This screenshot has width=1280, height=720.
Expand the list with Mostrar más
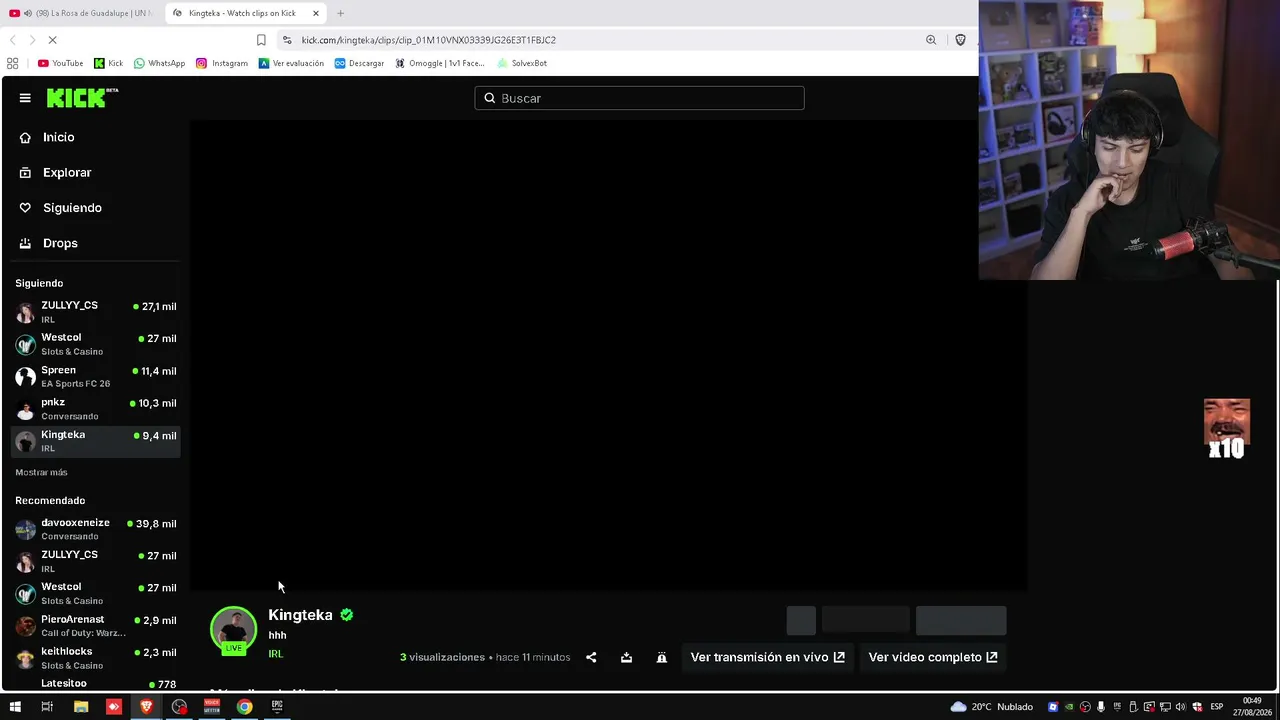tap(41, 472)
